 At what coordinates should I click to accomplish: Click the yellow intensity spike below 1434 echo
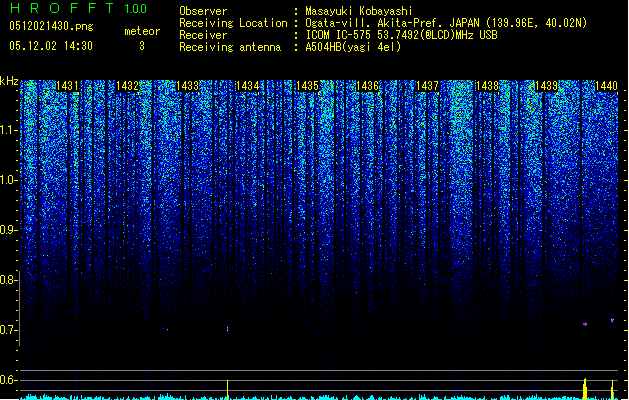point(227,390)
